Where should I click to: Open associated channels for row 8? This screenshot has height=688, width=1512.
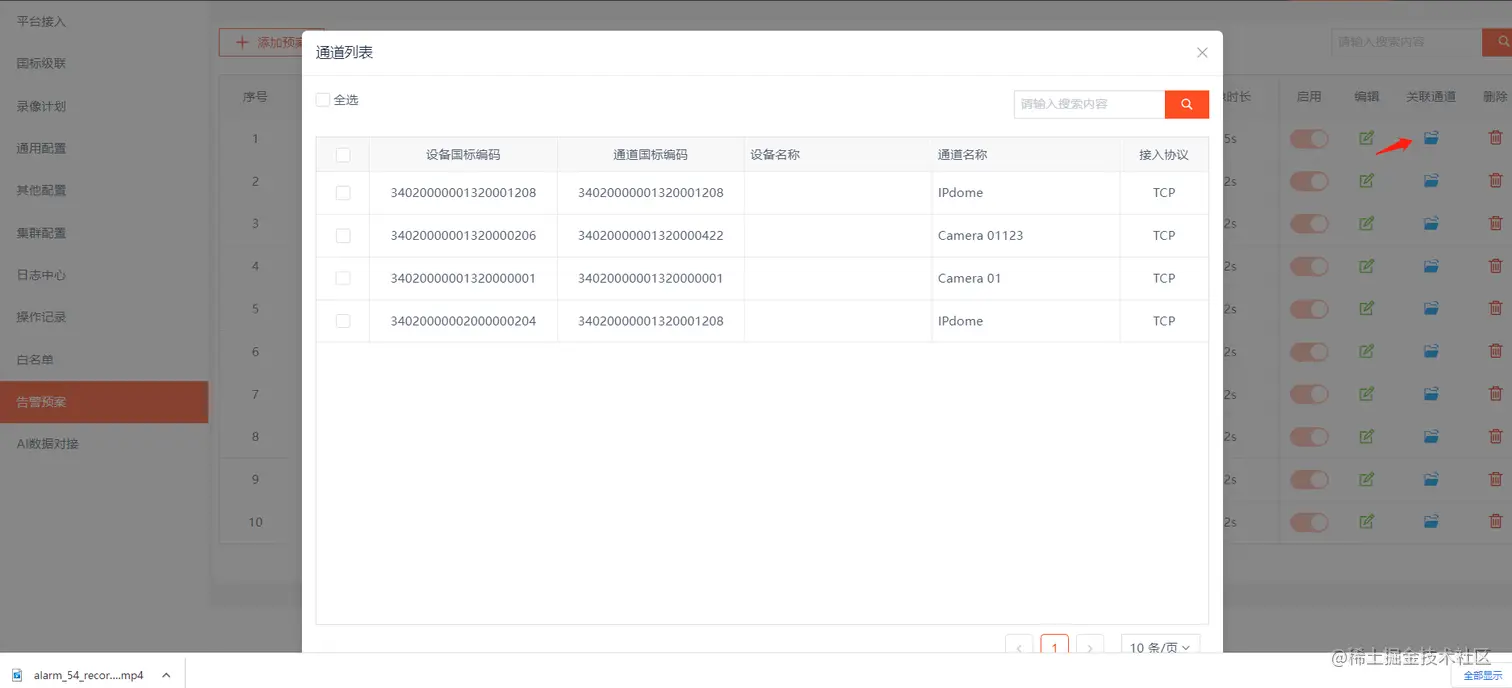[1431, 436]
